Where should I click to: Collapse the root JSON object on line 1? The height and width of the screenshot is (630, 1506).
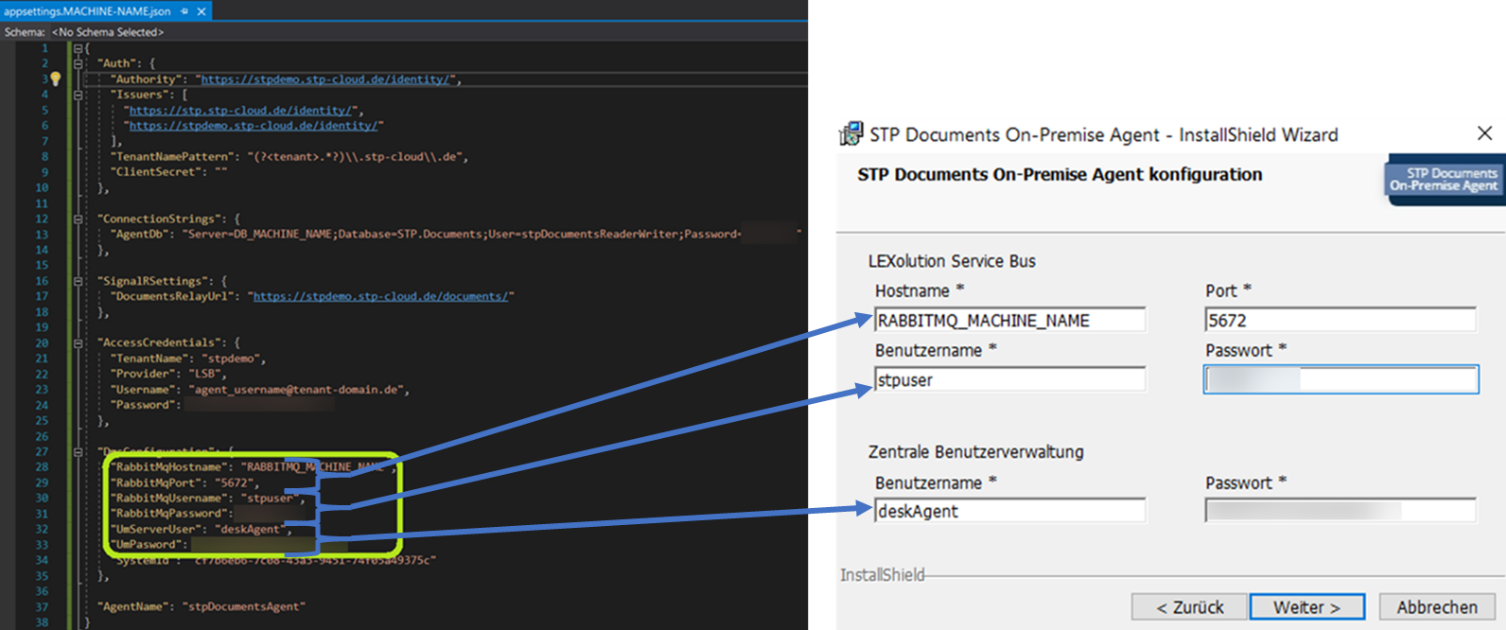(77, 48)
